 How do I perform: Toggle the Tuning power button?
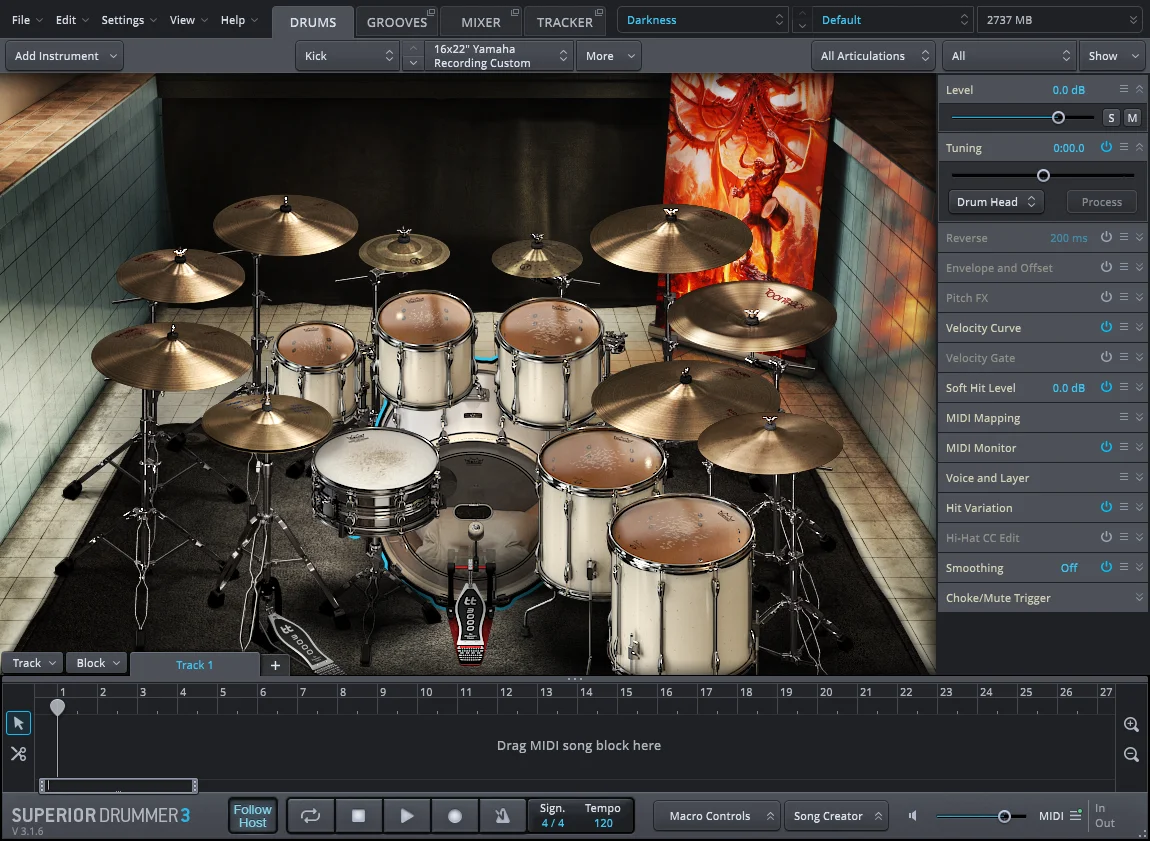[1106, 147]
